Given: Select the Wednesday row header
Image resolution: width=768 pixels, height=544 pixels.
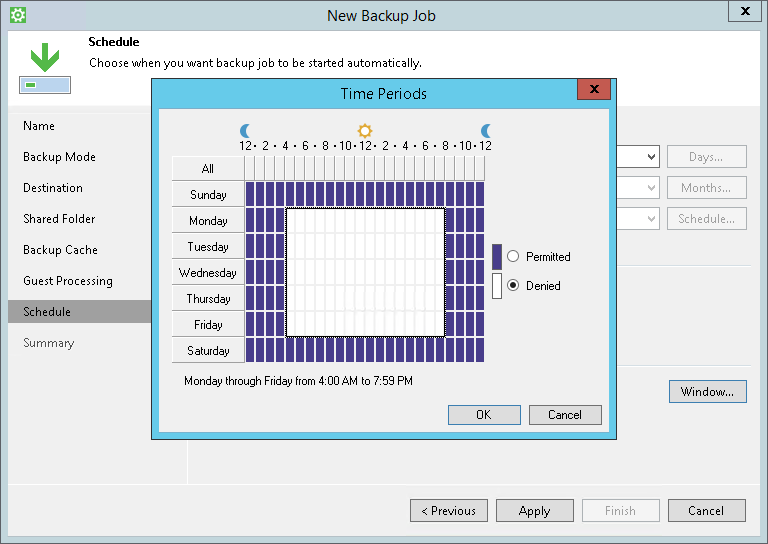Looking at the screenshot, I should click(208, 273).
